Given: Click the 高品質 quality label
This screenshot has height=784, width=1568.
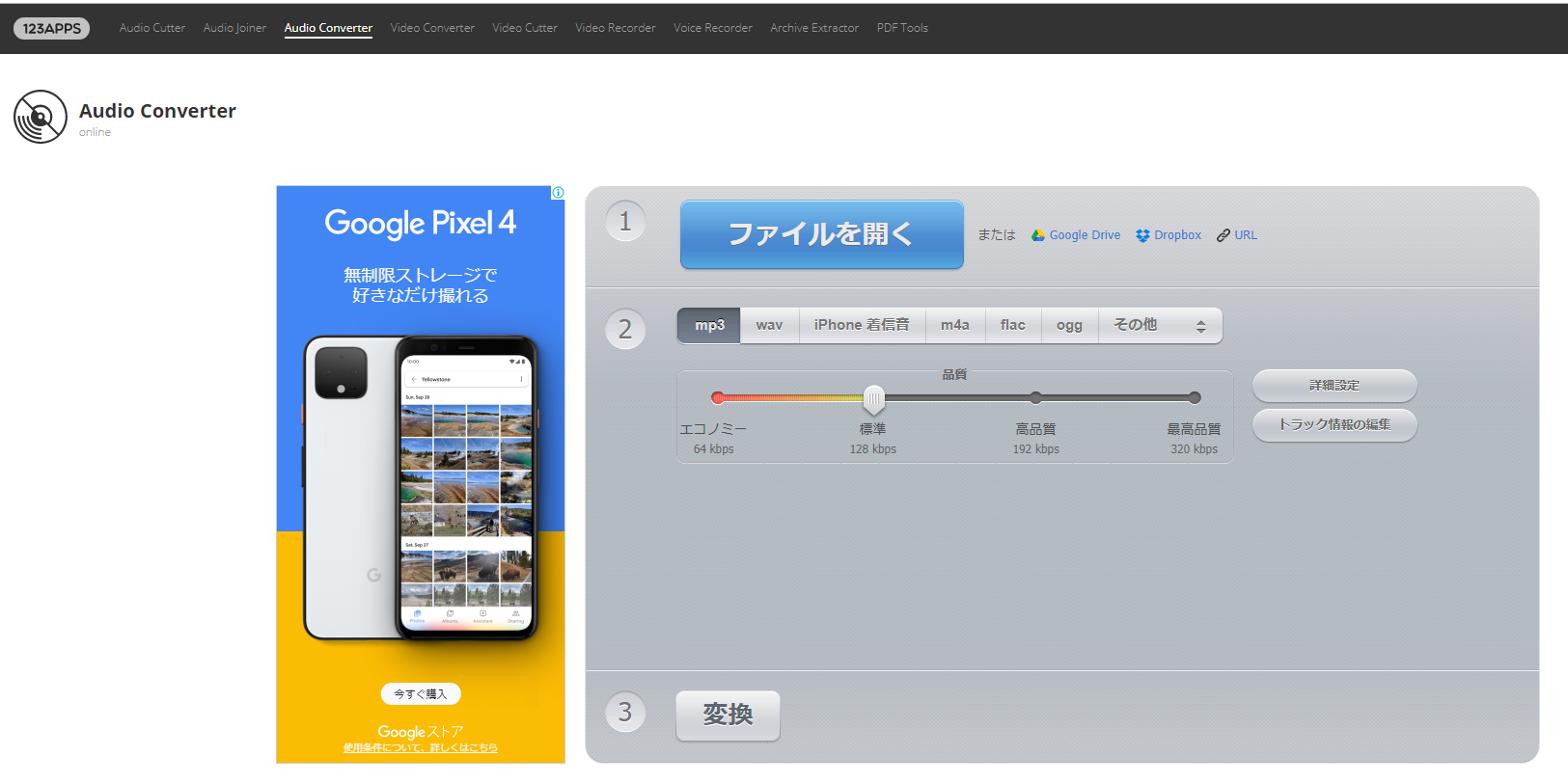Looking at the screenshot, I should [1035, 429].
